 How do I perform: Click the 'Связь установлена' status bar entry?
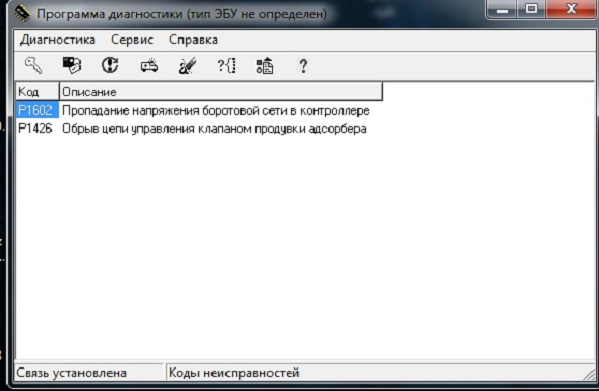[x=71, y=373]
